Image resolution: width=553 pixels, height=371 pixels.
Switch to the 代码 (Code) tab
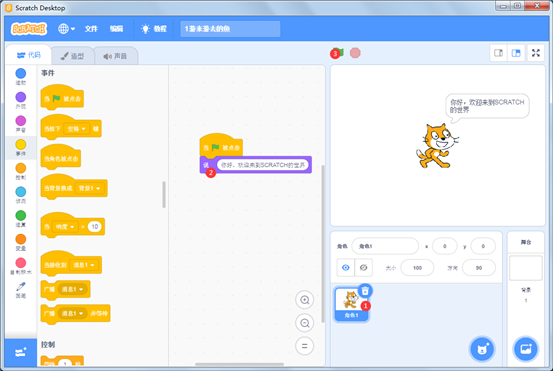coord(29,55)
